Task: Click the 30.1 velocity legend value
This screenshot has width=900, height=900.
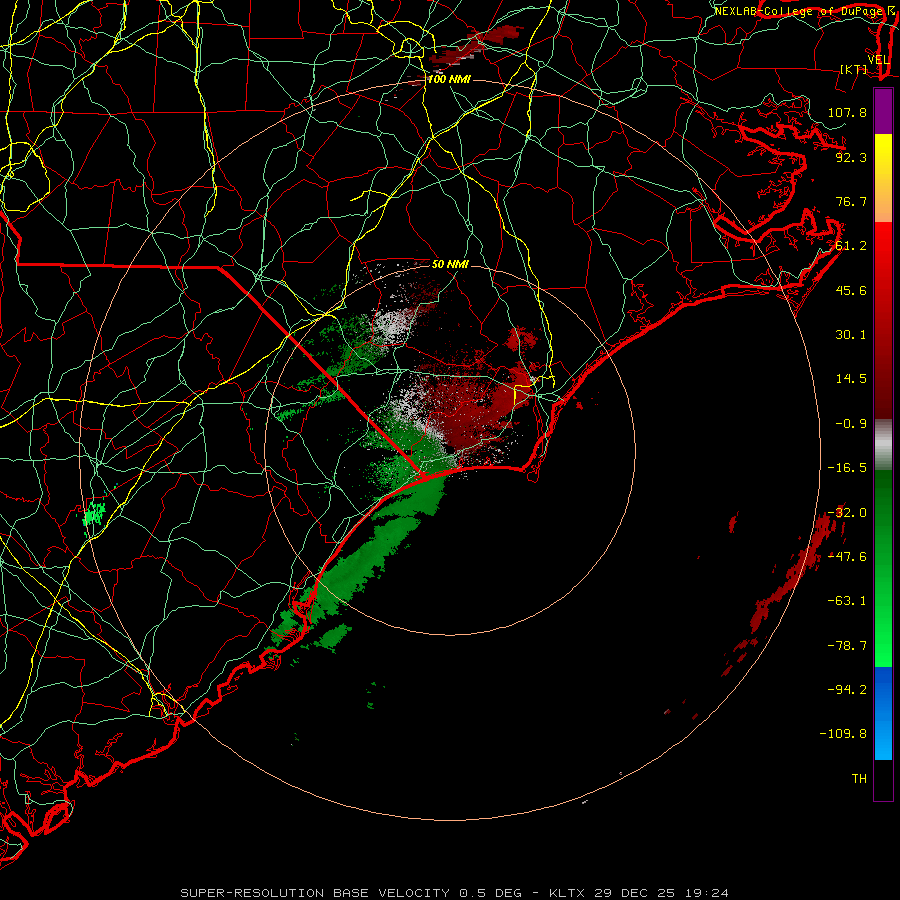Action: coord(851,335)
